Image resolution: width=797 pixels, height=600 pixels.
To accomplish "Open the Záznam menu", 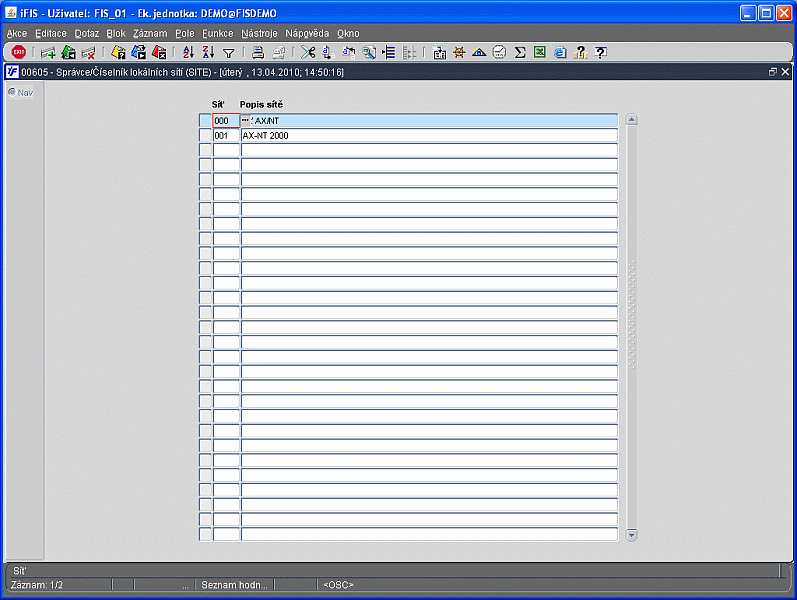I will pos(150,34).
